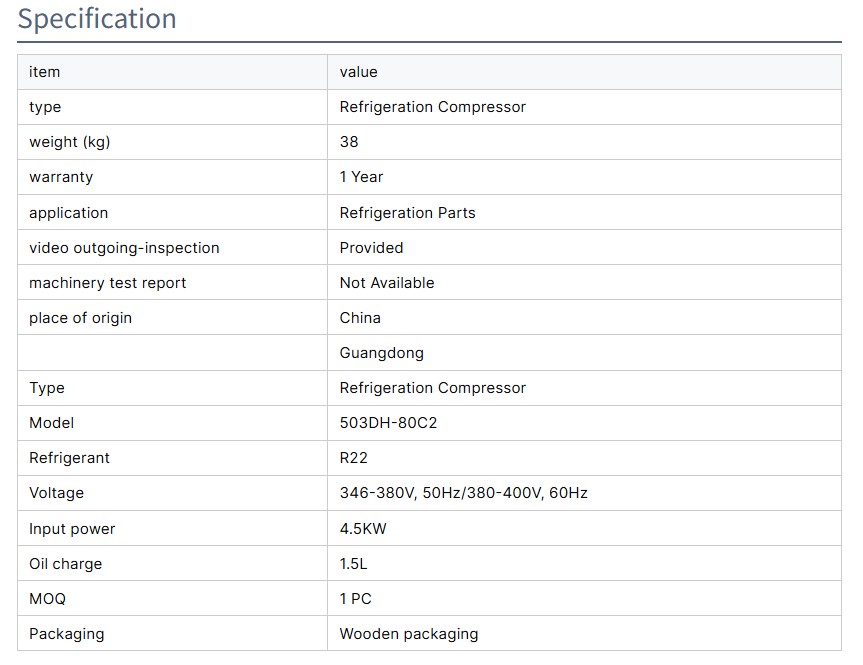Click the 'China' value cell
This screenshot has height=665, width=863.
point(360,318)
